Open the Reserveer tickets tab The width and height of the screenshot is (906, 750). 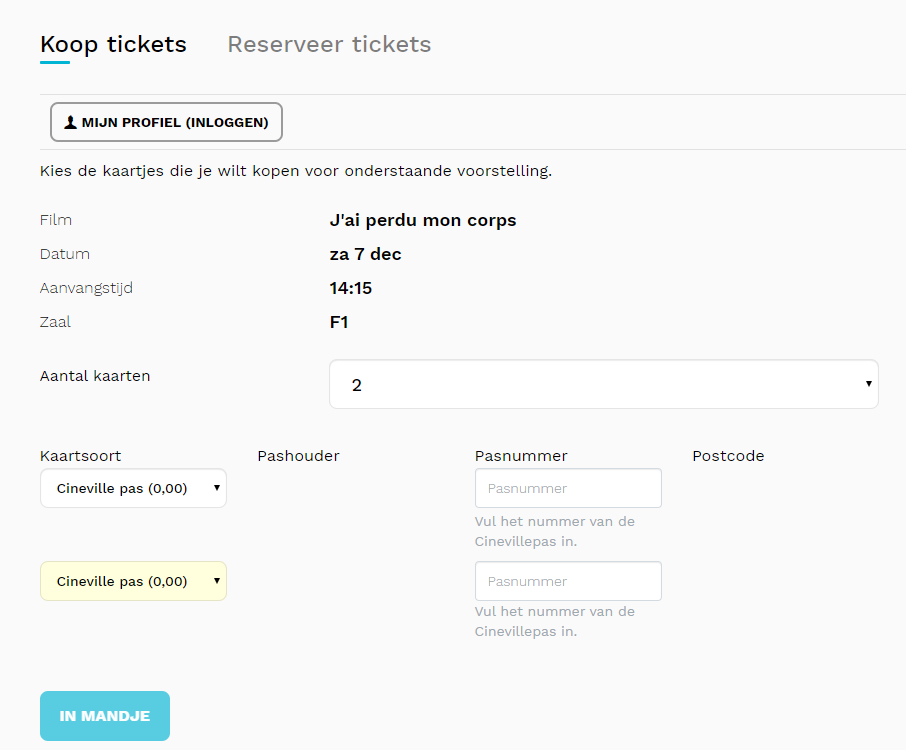pos(329,45)
